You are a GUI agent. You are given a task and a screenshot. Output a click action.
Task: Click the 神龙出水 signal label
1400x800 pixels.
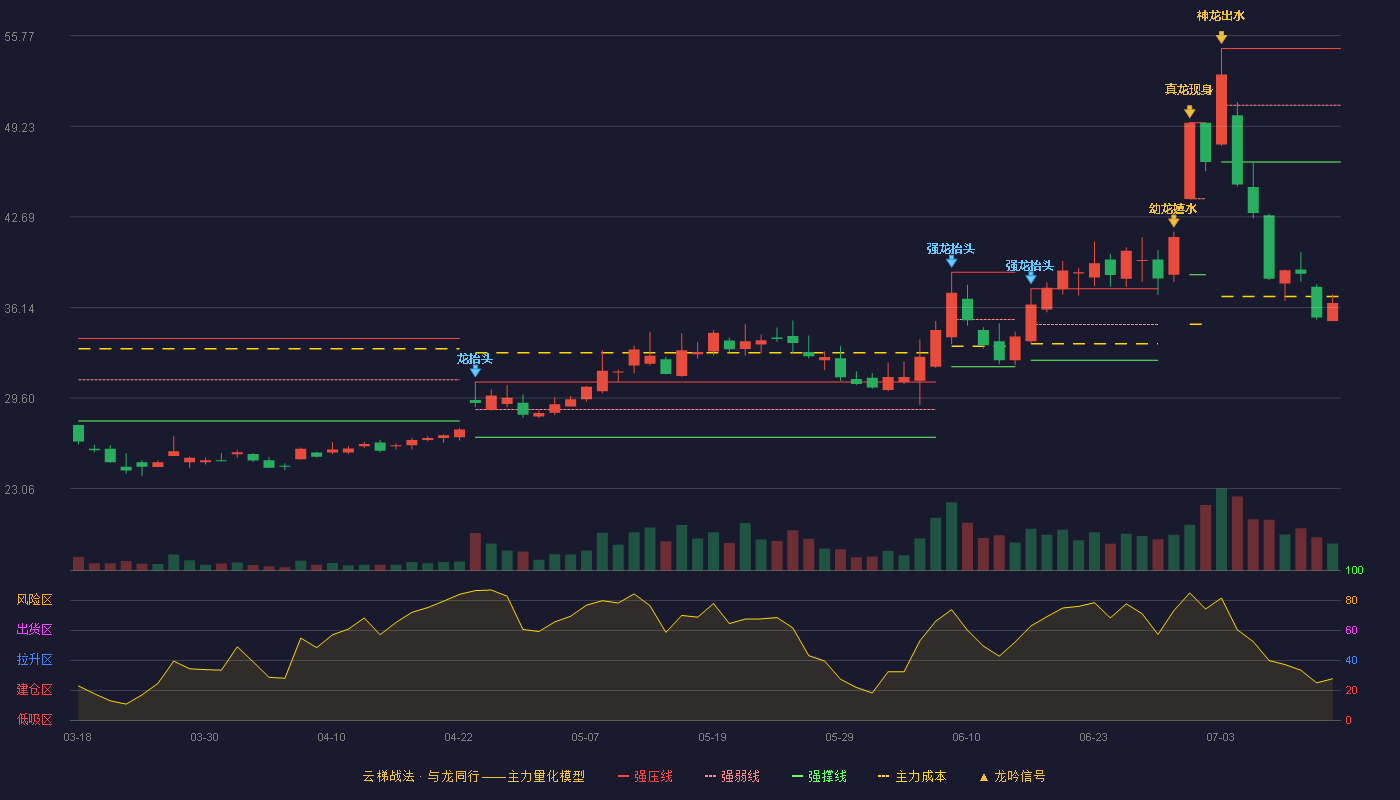pyautogui.click(x=1221, y=16)
